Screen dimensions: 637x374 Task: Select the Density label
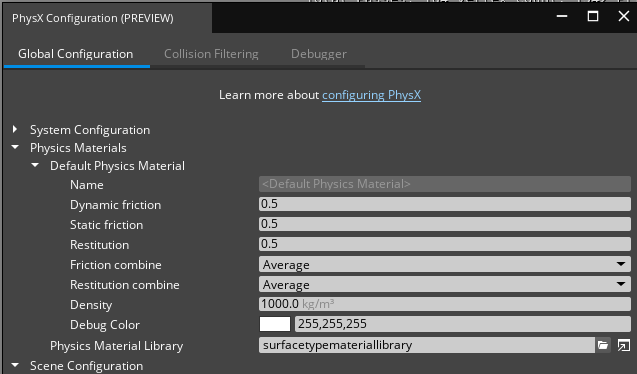tap(91, 305)
